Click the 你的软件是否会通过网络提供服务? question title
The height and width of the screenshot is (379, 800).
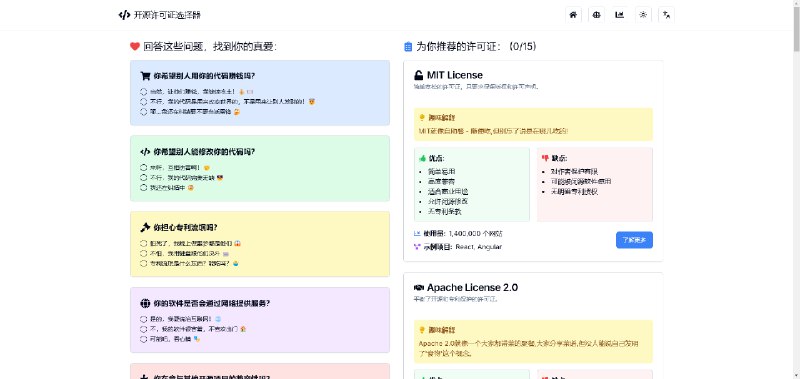coord(212,304)
